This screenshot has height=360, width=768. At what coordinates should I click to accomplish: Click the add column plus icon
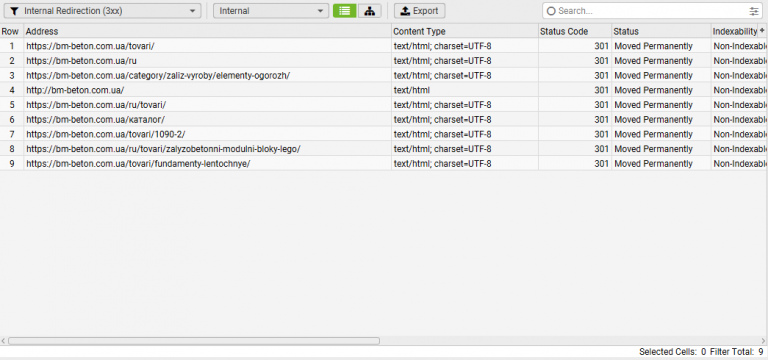[762, 30]
